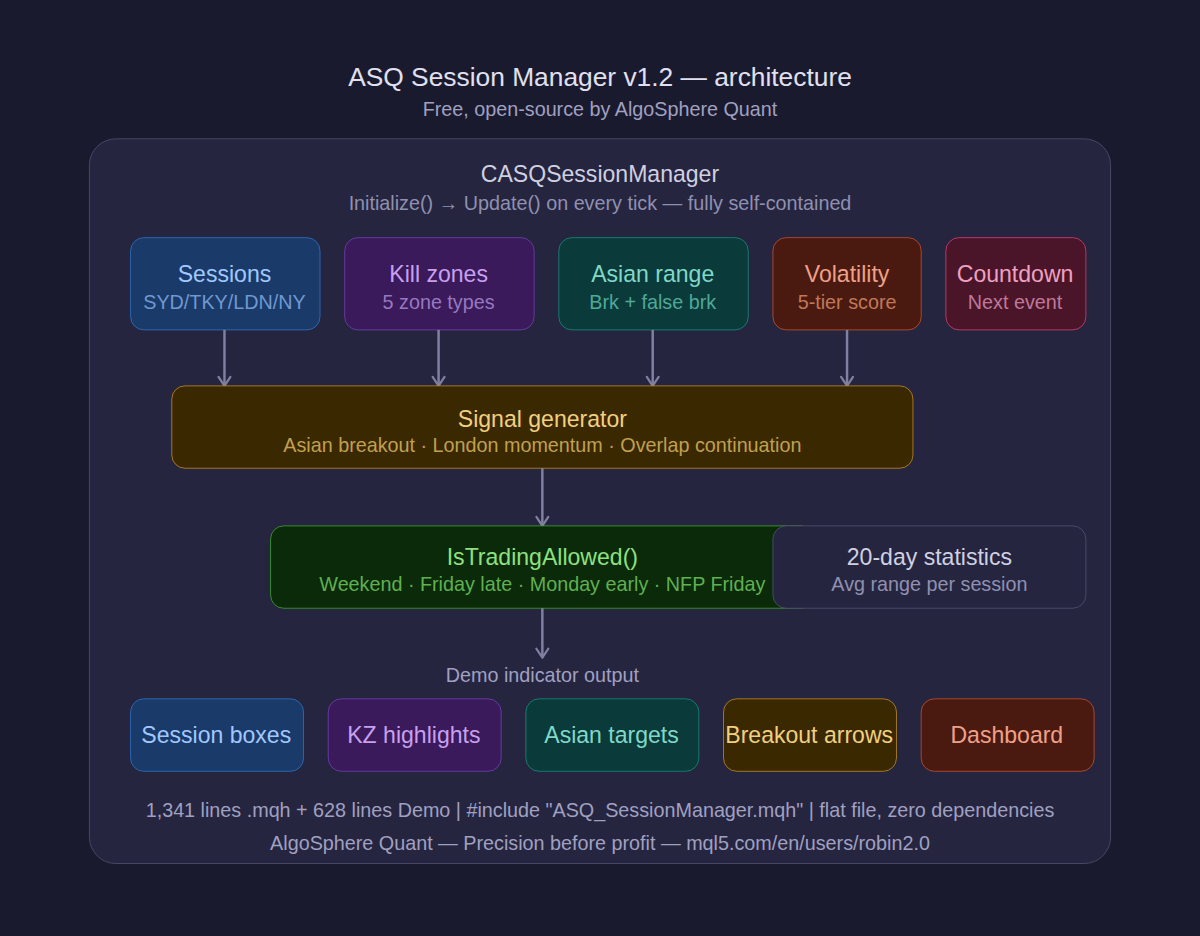Click the 5-tier score indicator
This screenshot has width=1200, height=936.
coord(846,301)
